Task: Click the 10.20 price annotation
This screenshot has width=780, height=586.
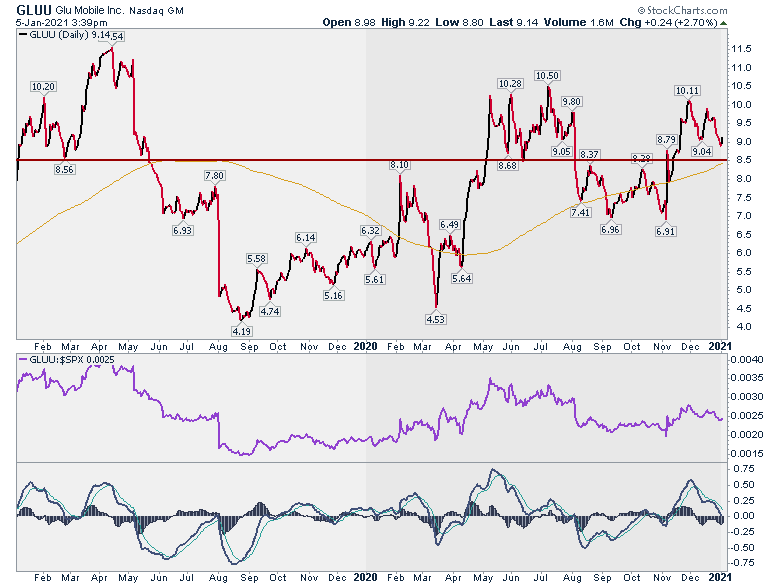Action: pyautogui.click(x=43, y=87)
